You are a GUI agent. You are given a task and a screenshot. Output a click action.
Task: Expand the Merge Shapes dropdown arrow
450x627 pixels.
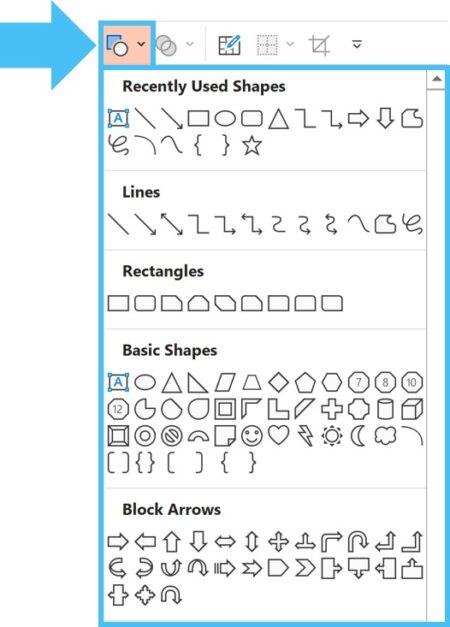tap(190, 44)
